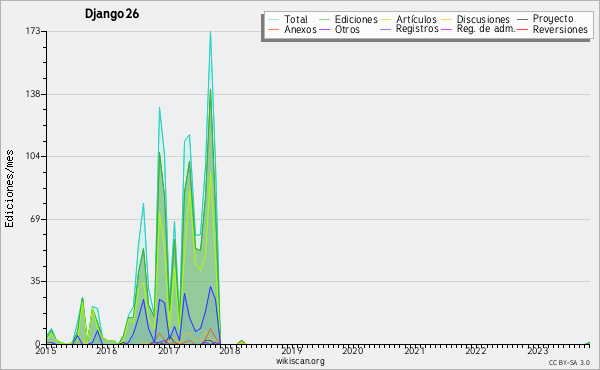Click the Reversiones red line swatch
Image resolution: width=600 pixels, height=370 pixels.
[523, 29]
